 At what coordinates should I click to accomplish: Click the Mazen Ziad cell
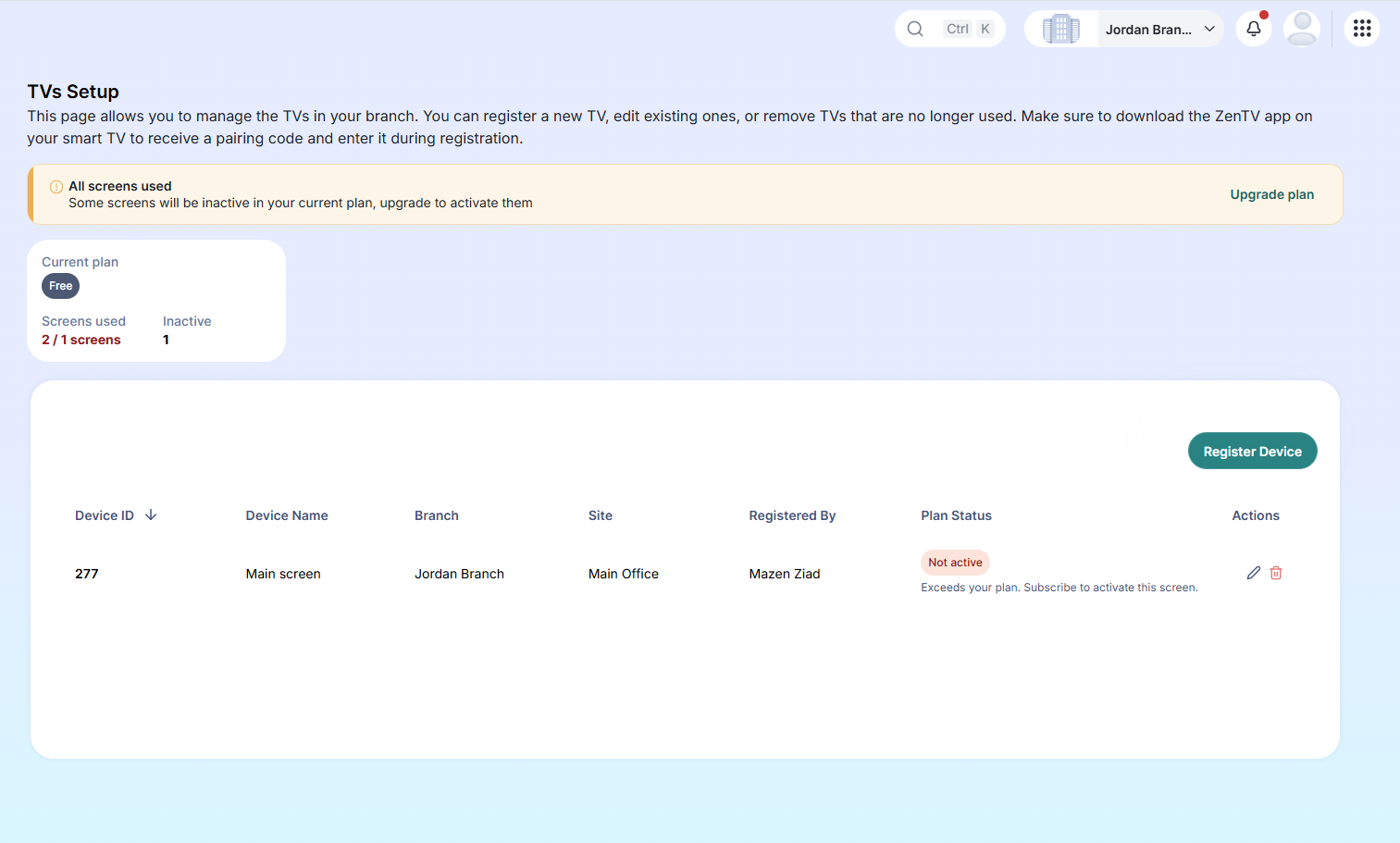point(785,574)
